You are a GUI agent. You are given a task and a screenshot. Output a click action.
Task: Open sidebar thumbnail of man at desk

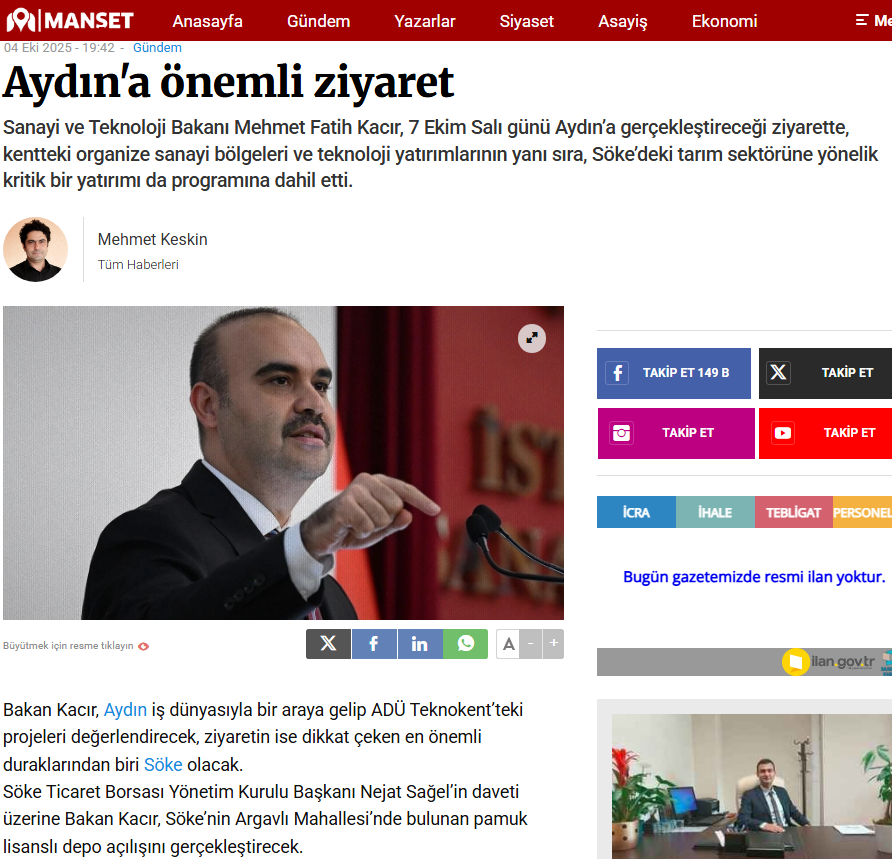[x=751, y=786]
